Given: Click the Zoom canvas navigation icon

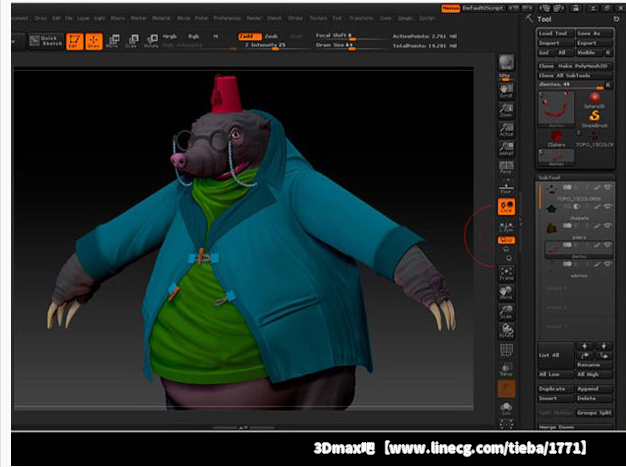Looking at the screenshot, I should tap(506, 111).
